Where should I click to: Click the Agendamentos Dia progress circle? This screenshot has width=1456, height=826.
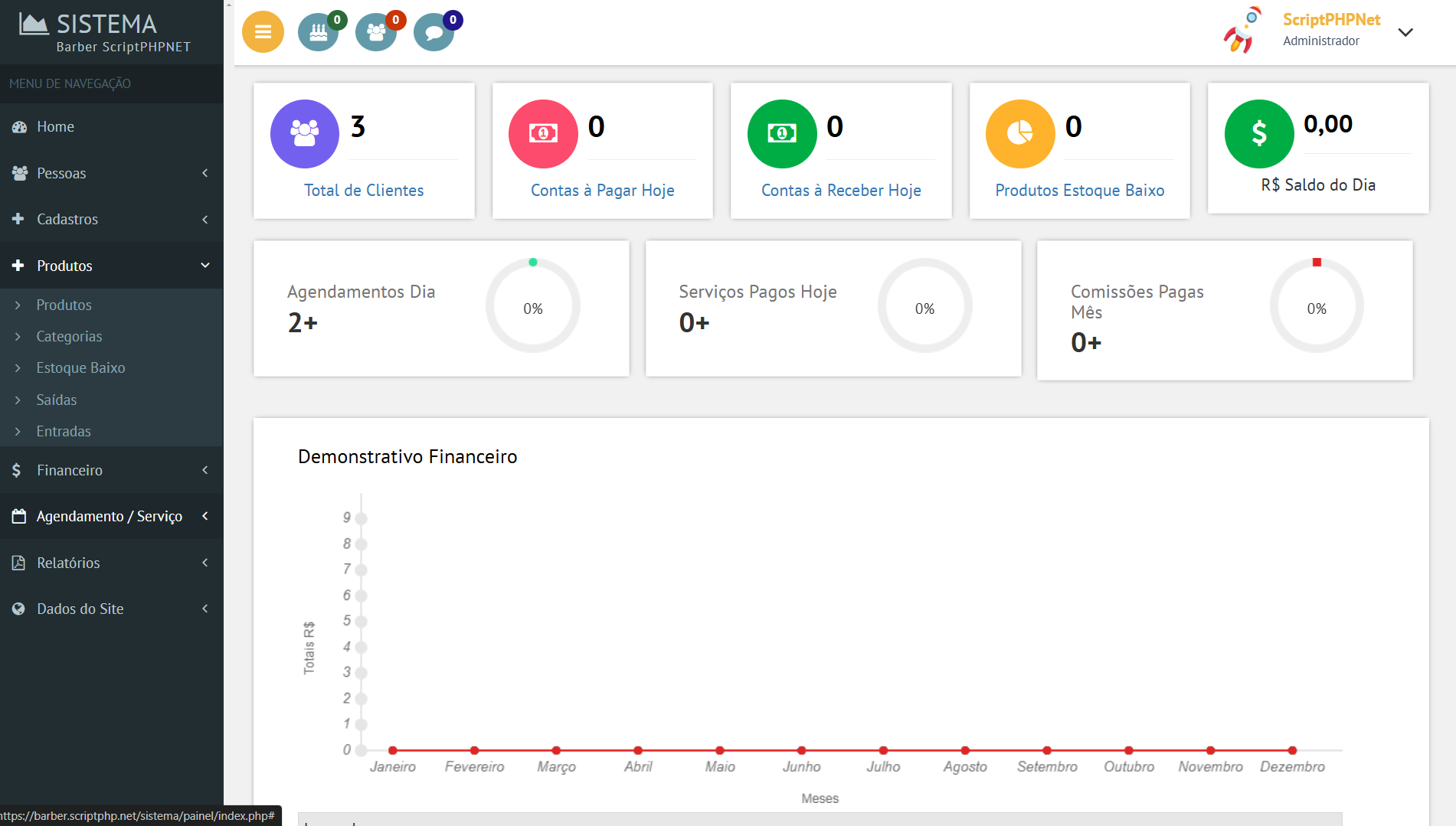coord(533,306)
